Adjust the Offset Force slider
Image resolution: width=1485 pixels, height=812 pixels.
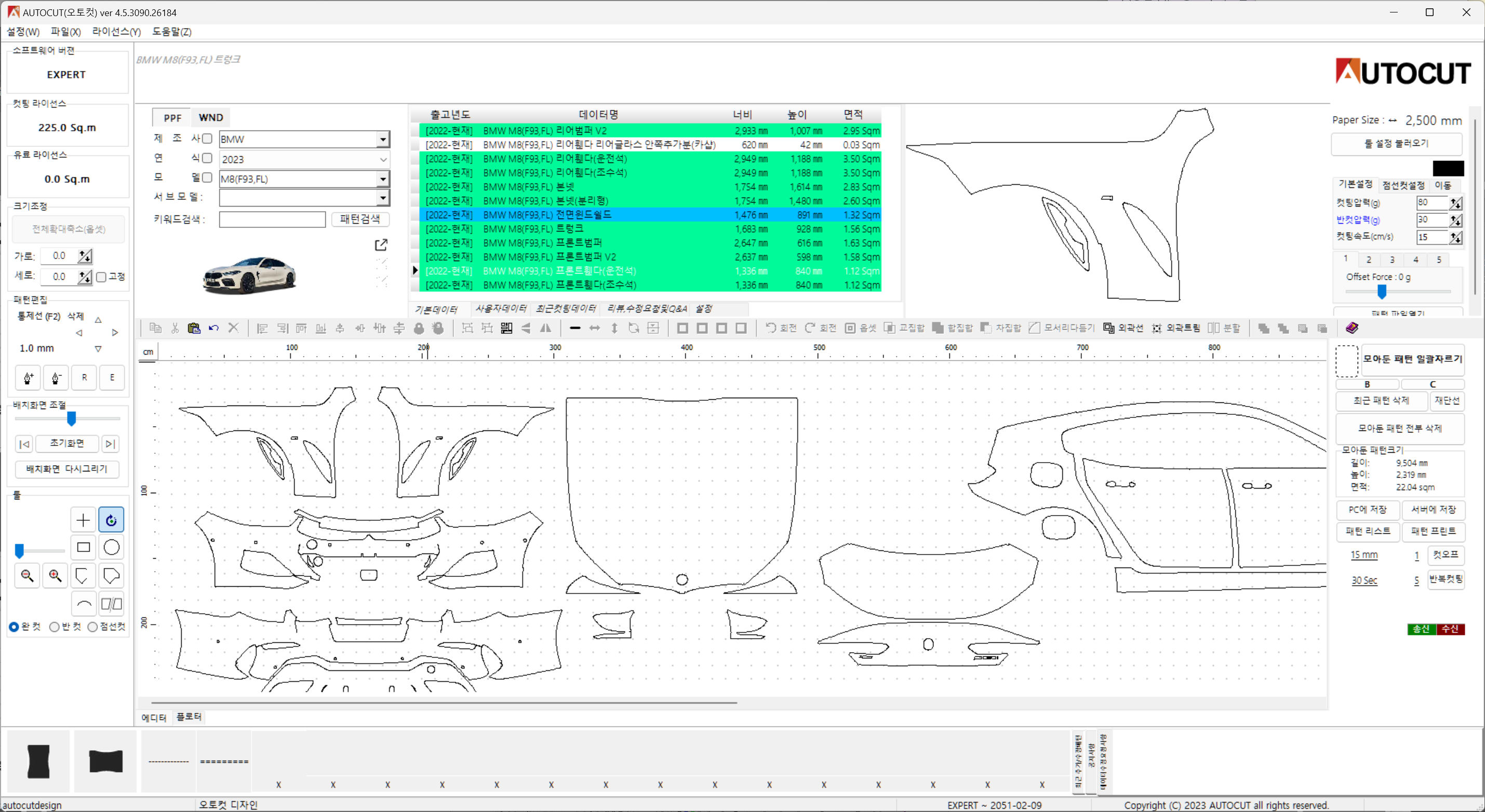click(x=1382, y=292)
